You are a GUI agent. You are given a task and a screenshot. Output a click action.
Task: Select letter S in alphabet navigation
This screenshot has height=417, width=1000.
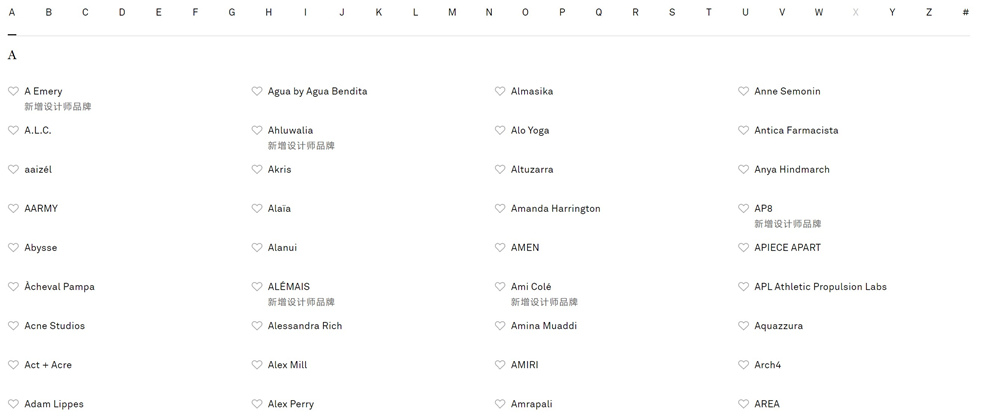(672, 12)
